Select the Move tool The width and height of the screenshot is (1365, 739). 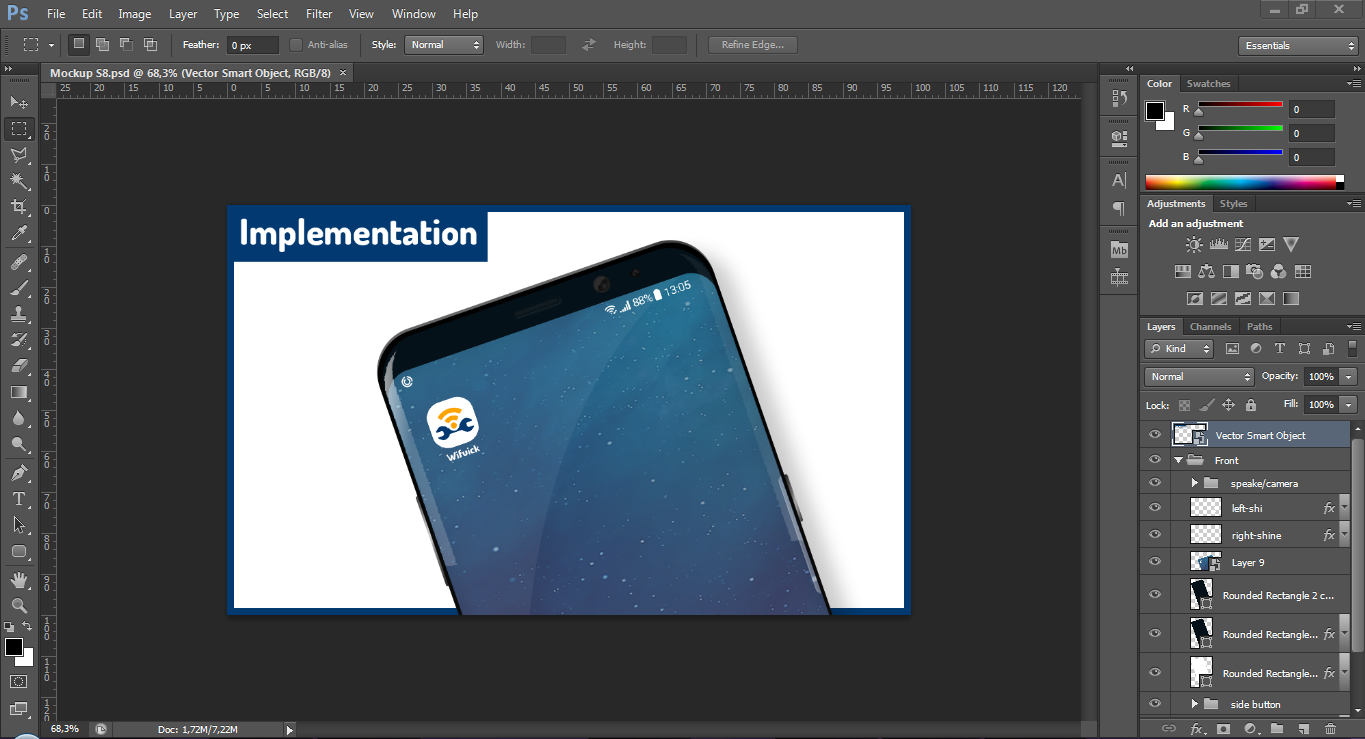[19, 102]
